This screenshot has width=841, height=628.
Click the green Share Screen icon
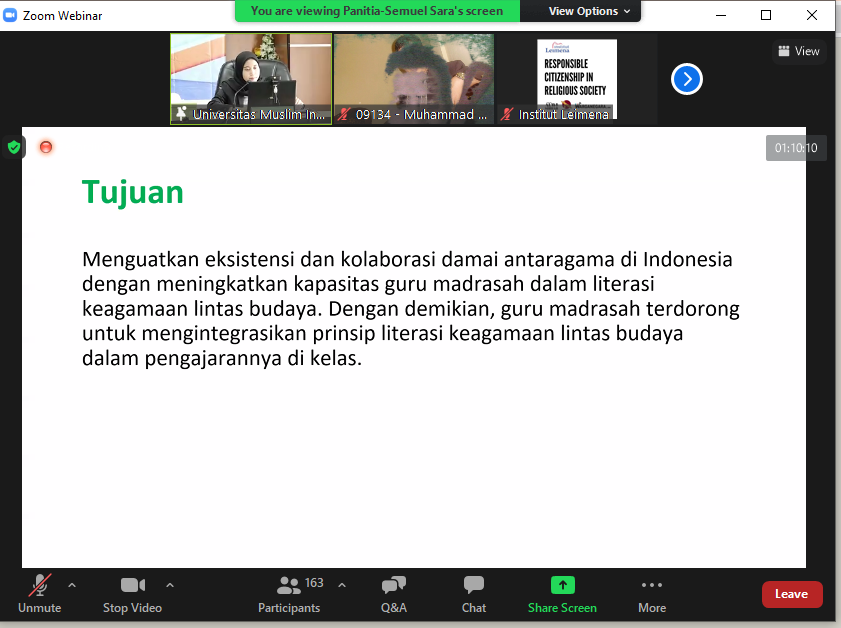tap(563, 585)
